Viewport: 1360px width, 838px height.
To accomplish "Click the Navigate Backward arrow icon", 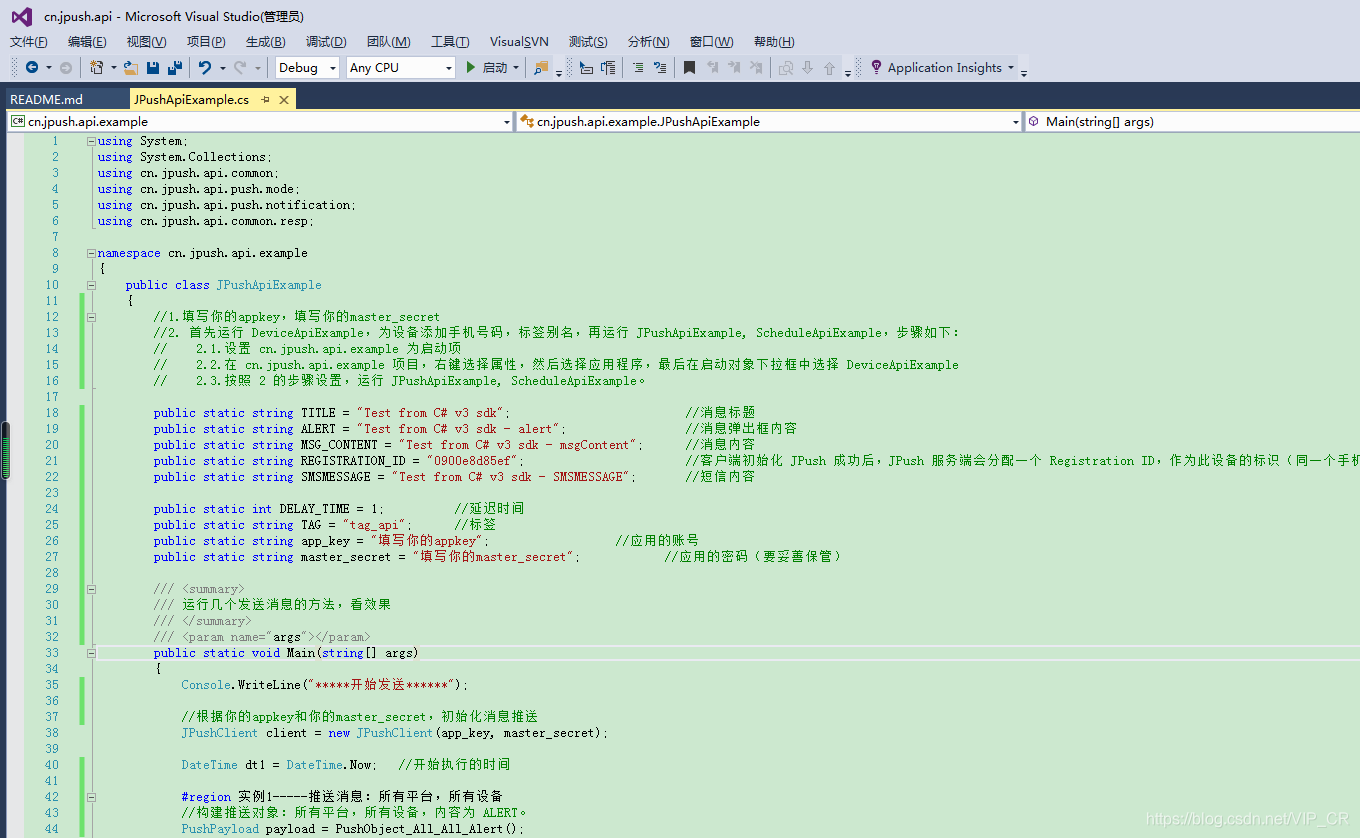I will (32, 67).
